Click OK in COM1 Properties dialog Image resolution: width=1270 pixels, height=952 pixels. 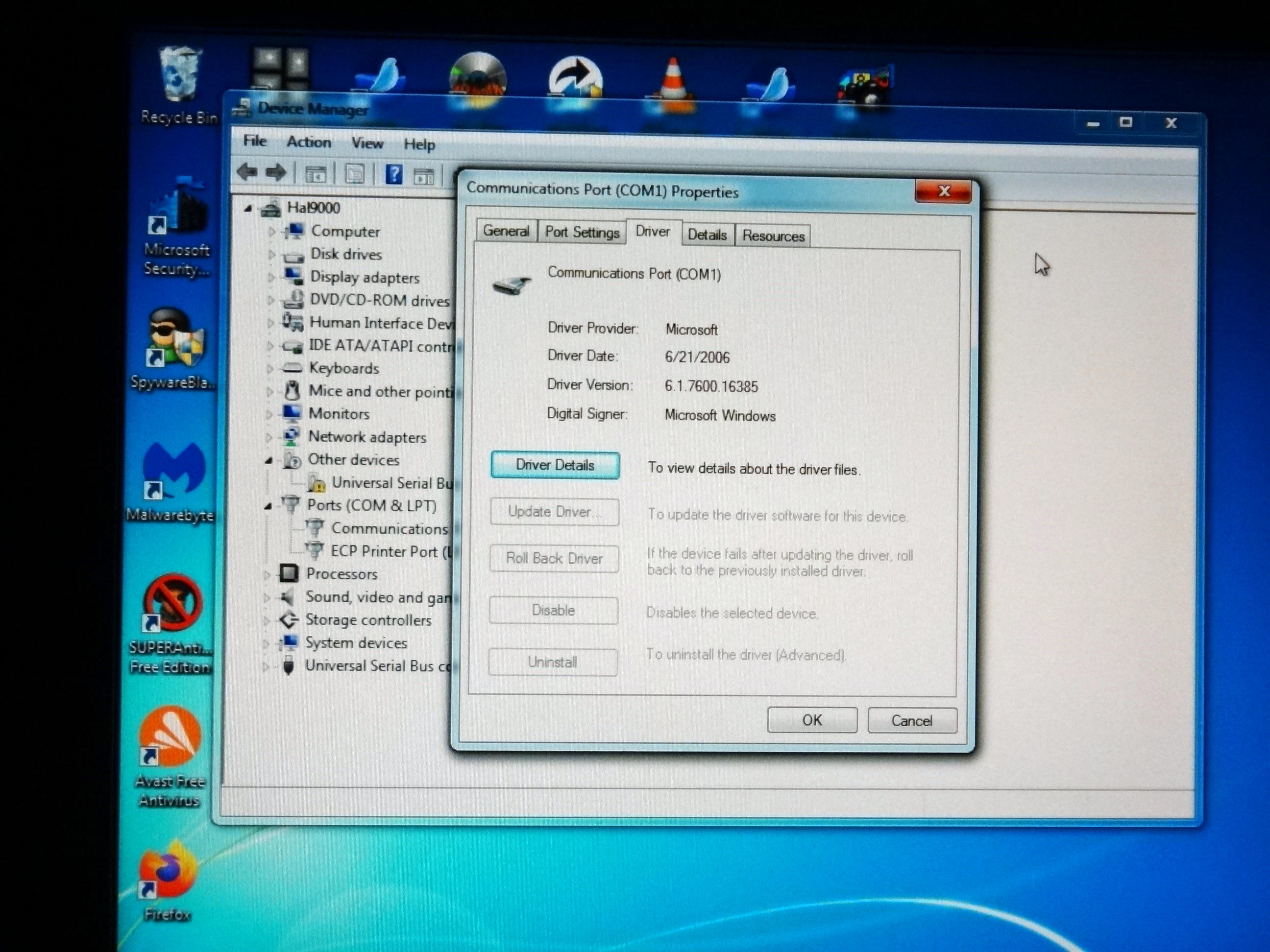812,720
